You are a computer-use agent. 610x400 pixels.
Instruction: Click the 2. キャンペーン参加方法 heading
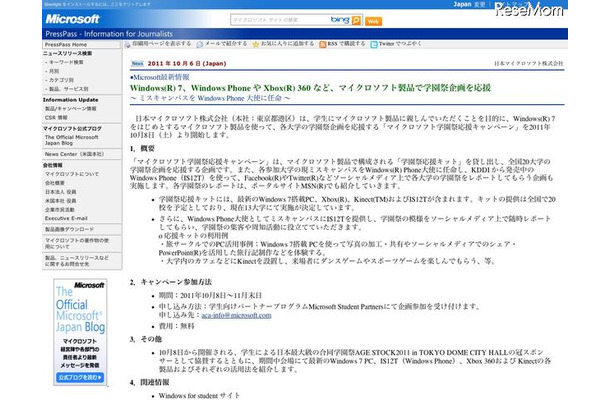click(x=171, y=282)
